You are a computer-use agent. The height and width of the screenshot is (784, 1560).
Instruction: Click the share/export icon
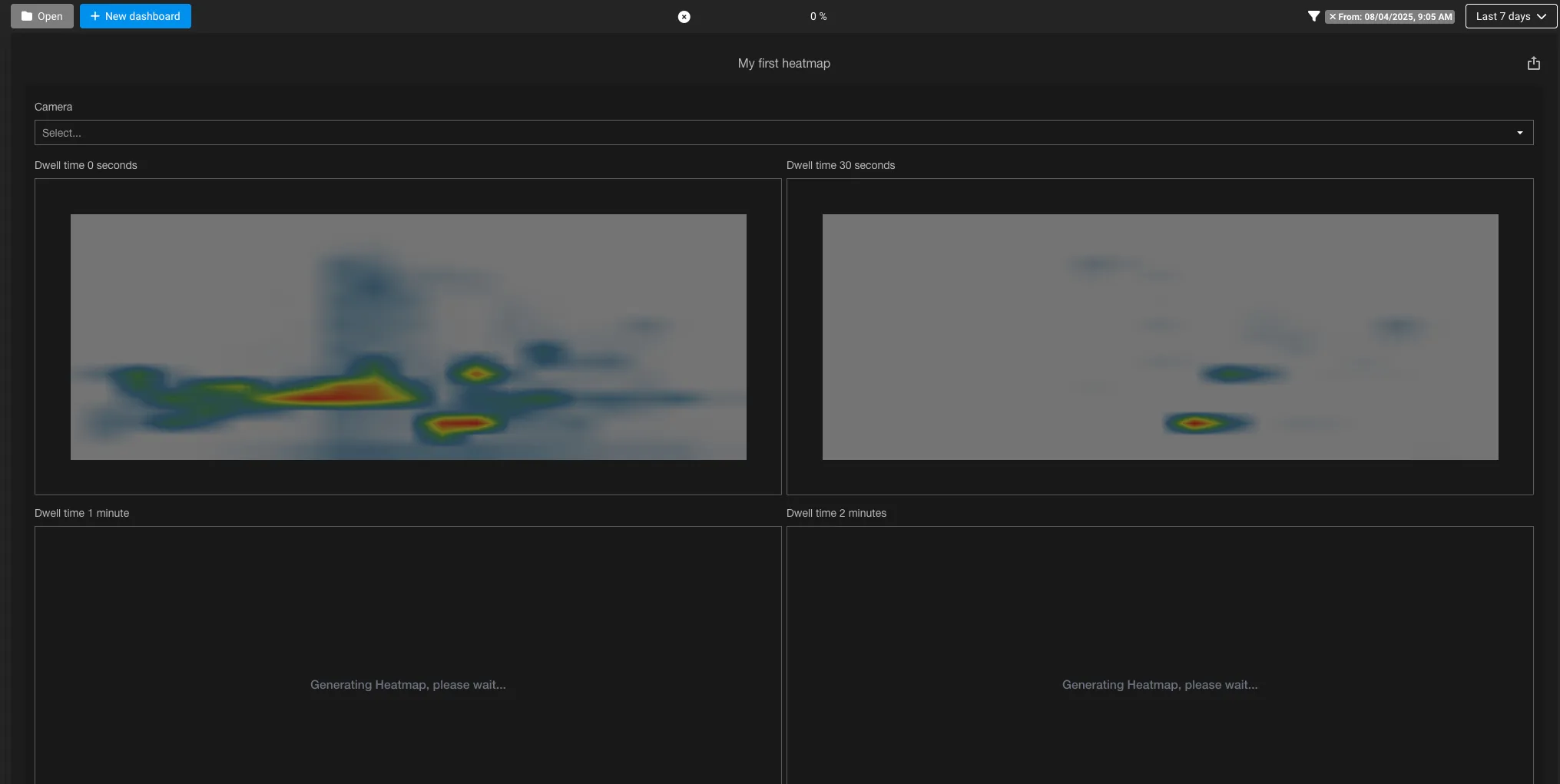point(1533,63)
